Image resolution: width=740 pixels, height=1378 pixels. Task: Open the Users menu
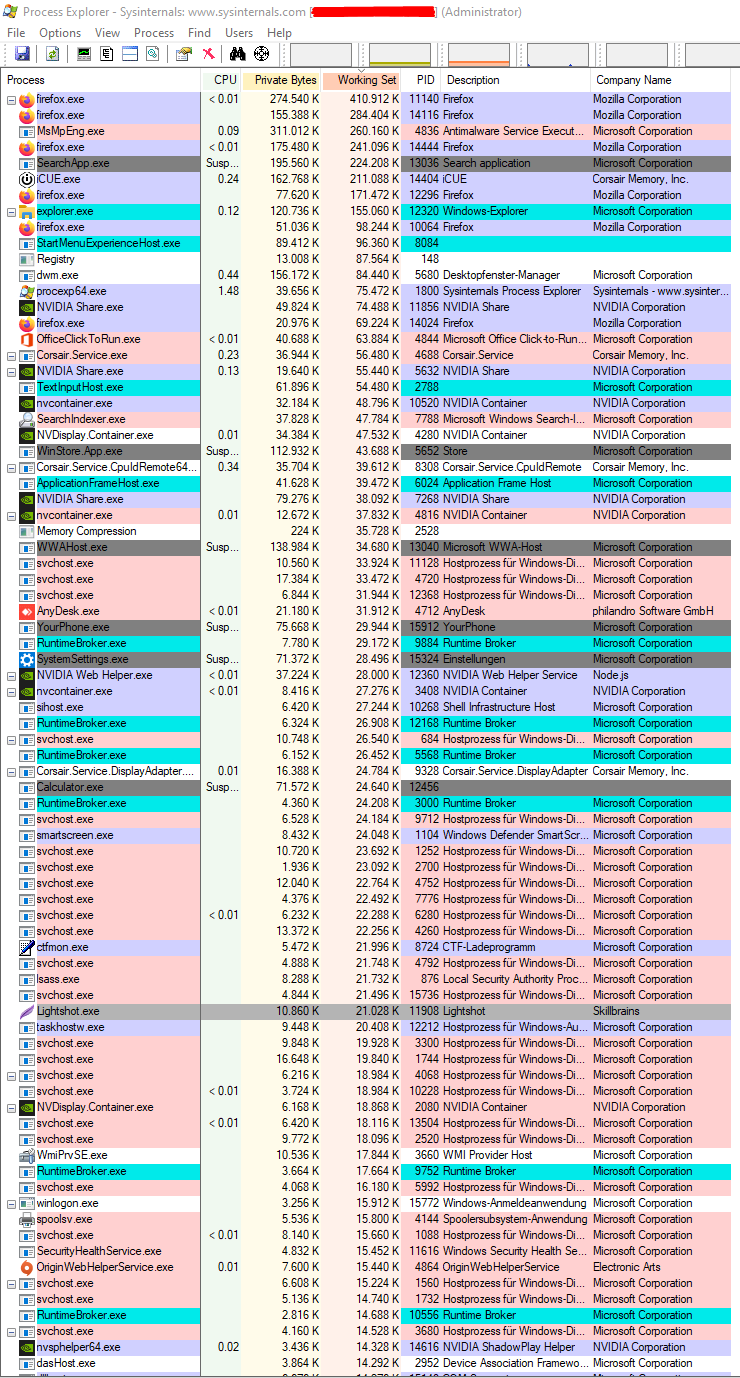(239, 33)
